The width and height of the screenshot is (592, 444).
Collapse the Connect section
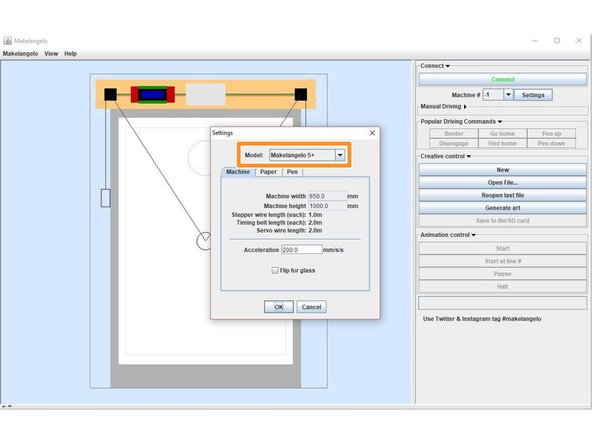435,66
